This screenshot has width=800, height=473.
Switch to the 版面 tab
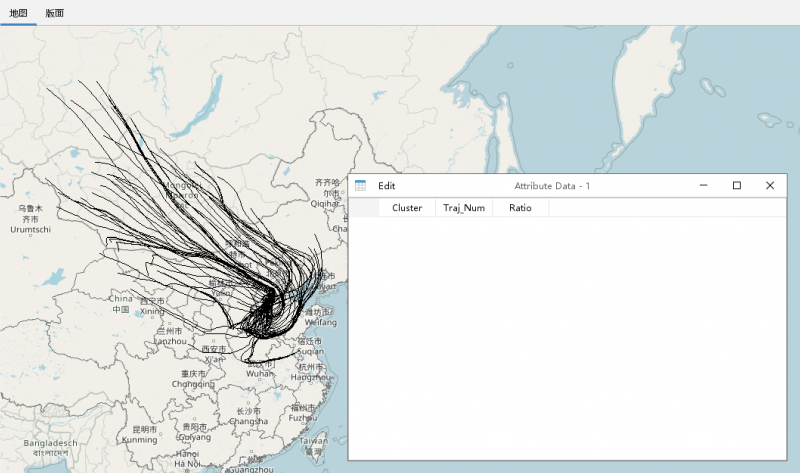coord(55,13)
